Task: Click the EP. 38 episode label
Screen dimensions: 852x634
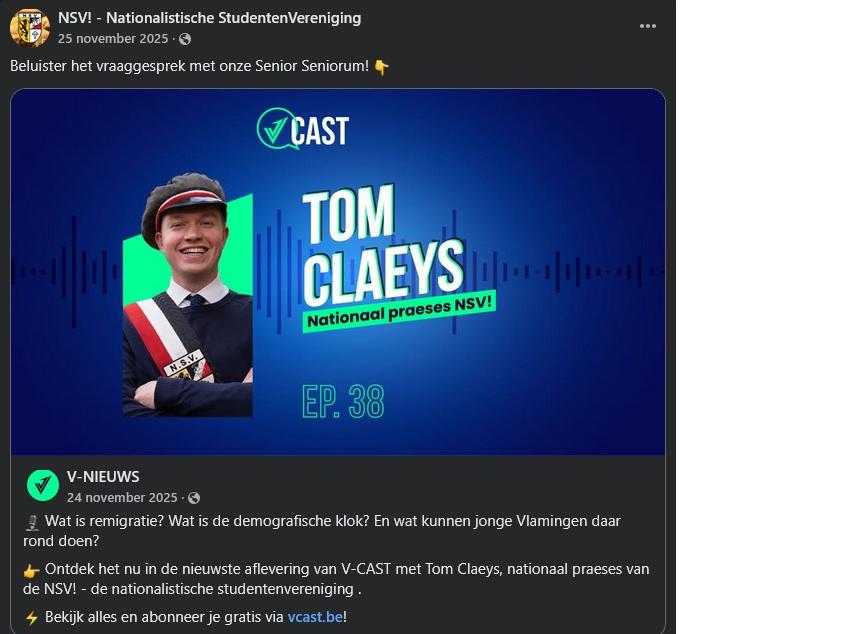Action: 343,401
